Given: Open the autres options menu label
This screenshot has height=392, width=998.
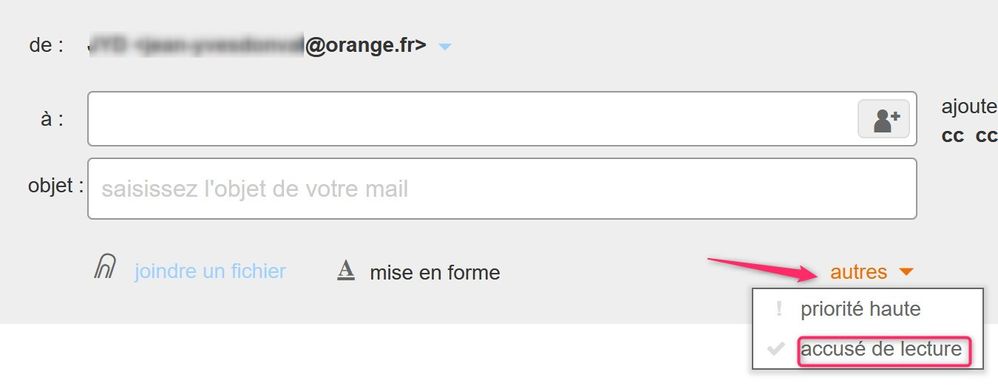Looking at the screenshot, I should point(859,272).
